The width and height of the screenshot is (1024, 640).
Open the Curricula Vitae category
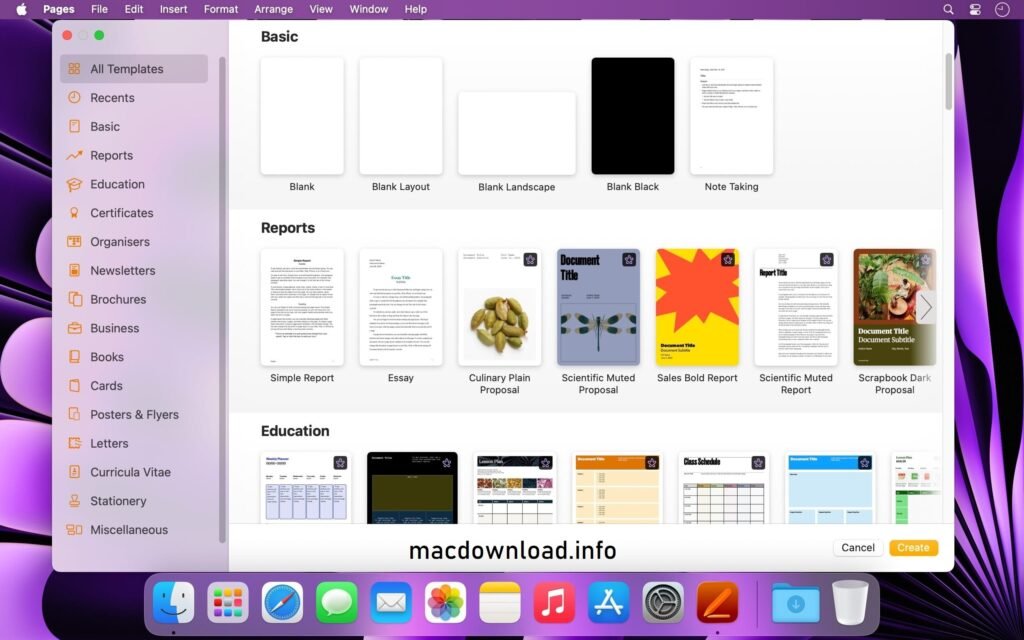(125, 472)
